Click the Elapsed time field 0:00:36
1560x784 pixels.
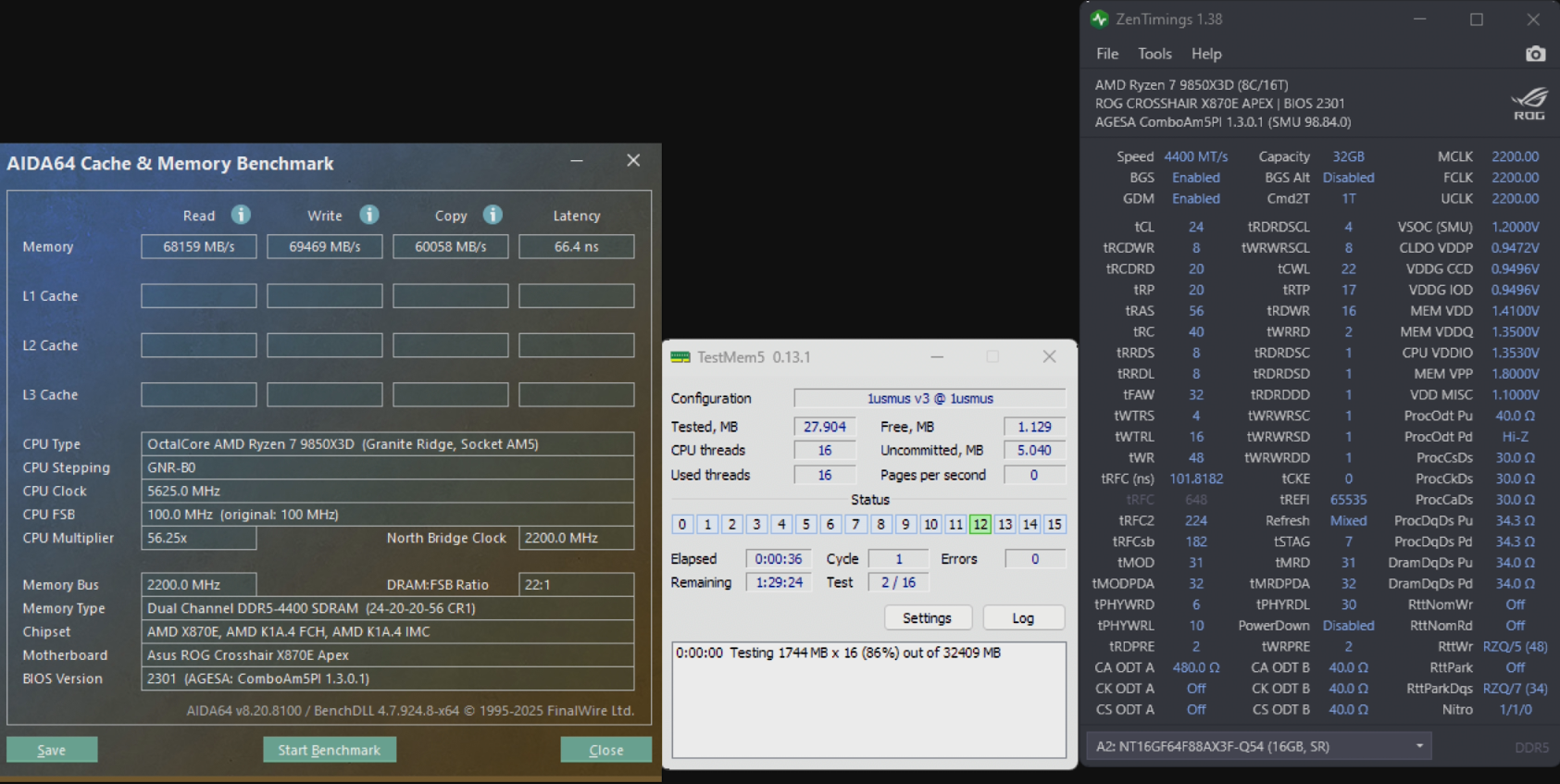tap(779, 559)
